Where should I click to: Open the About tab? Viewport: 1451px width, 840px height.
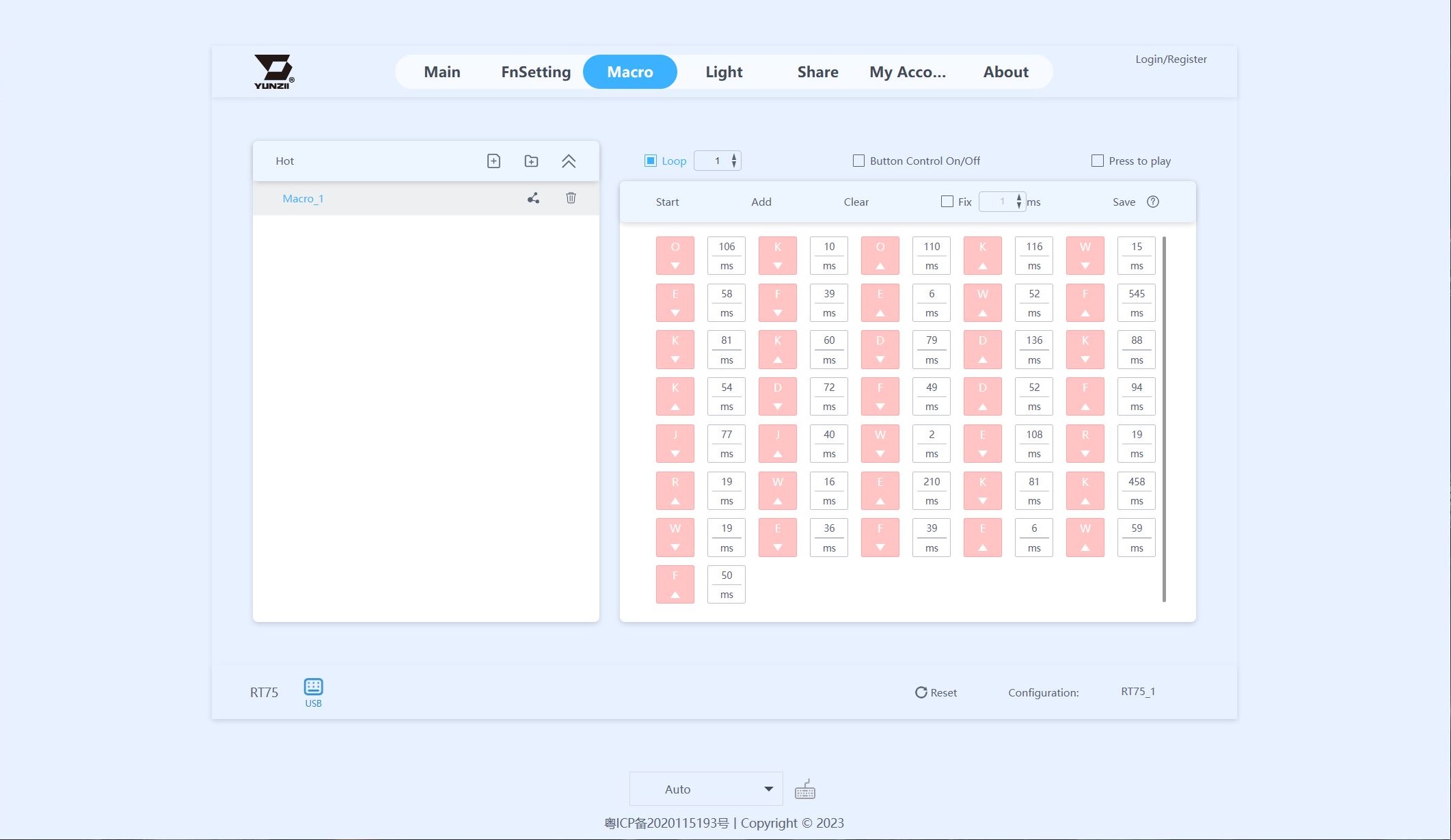click(x=1005, y=72)
